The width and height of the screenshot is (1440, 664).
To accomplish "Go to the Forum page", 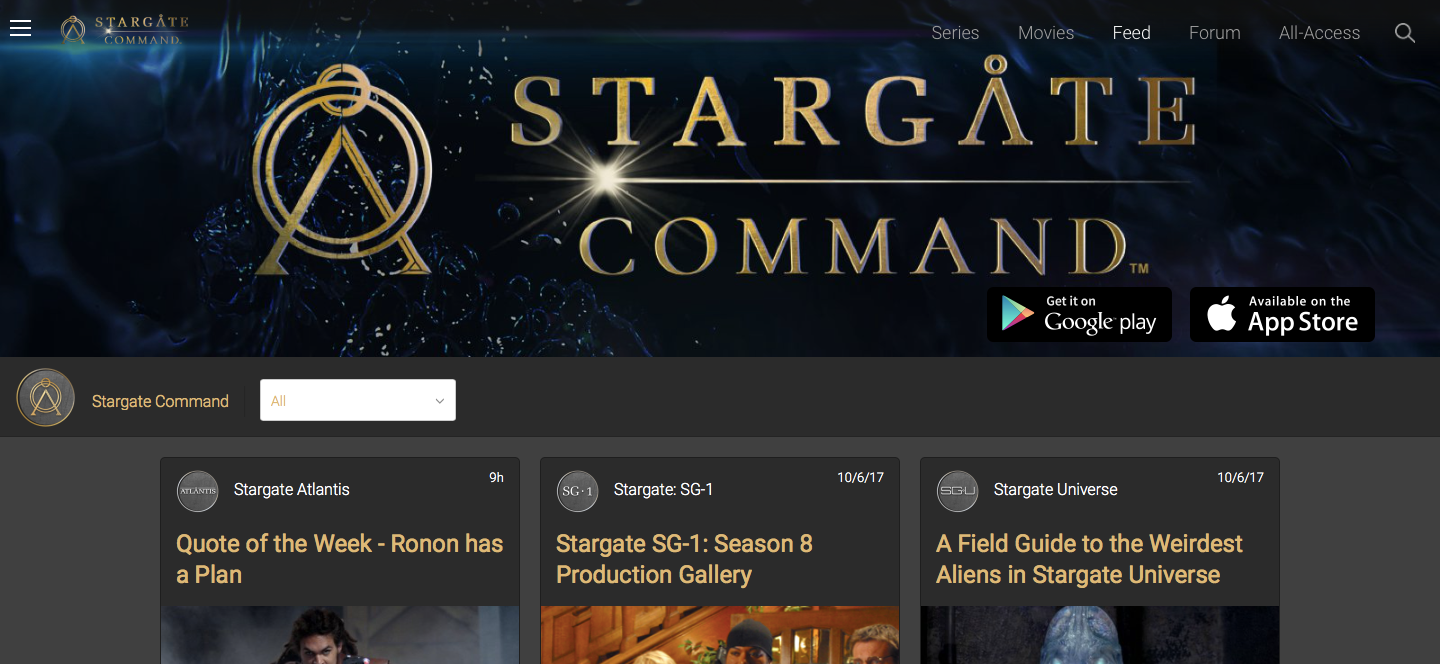I will click(1215, 33).
